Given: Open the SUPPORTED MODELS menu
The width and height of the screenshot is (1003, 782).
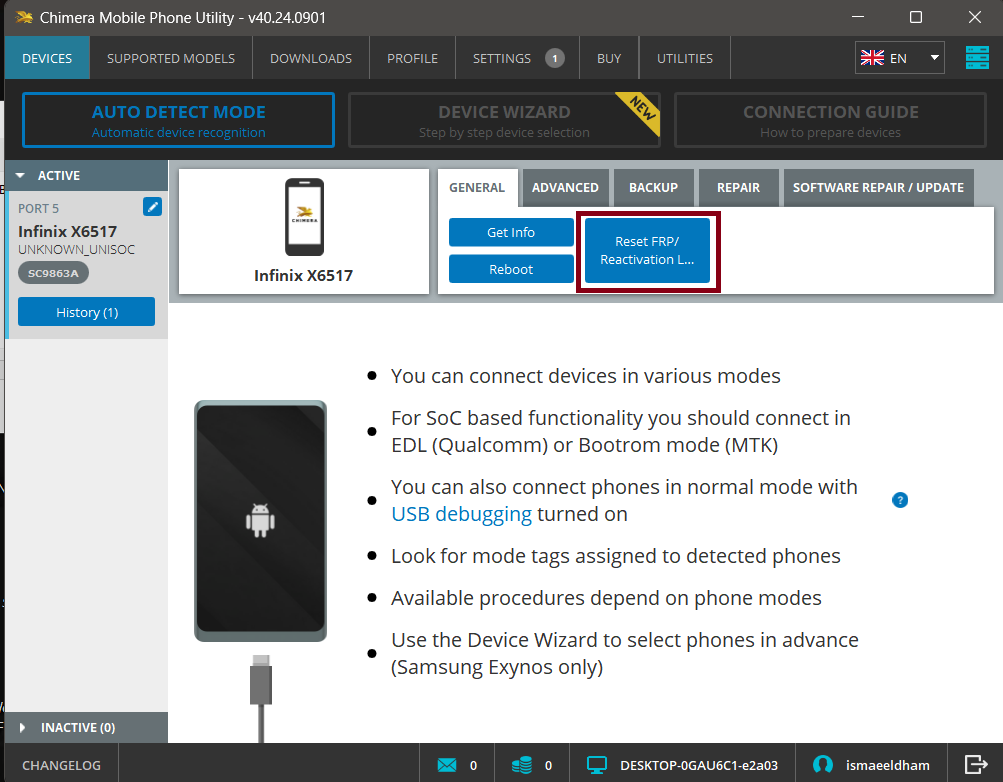Looking at the screenshot, I should point(171,58).
